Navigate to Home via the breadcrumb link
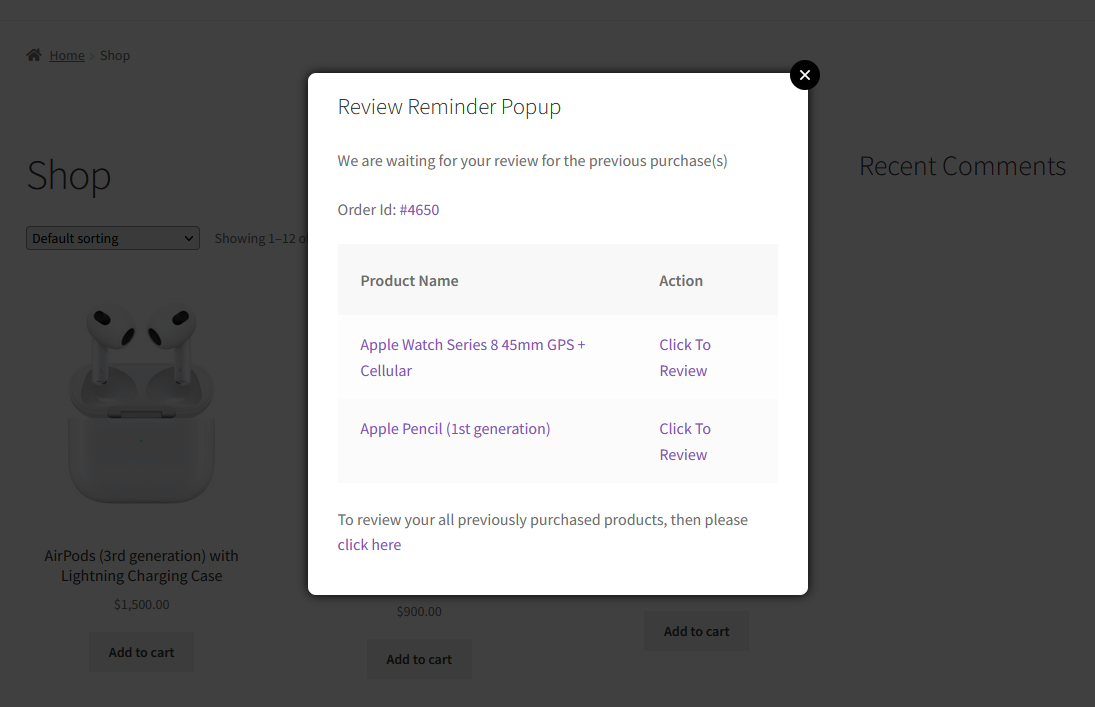 (67, 55)
